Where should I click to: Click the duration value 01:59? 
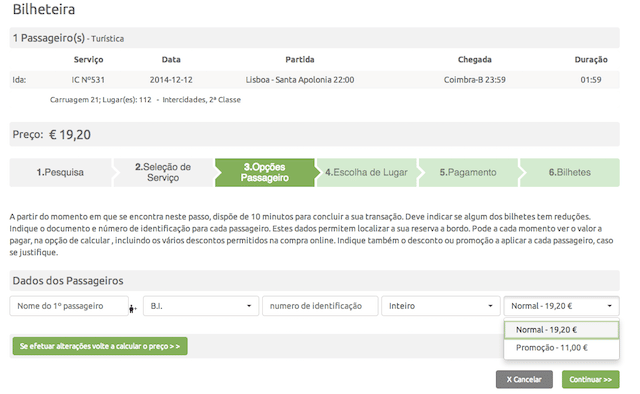[591, 80]
